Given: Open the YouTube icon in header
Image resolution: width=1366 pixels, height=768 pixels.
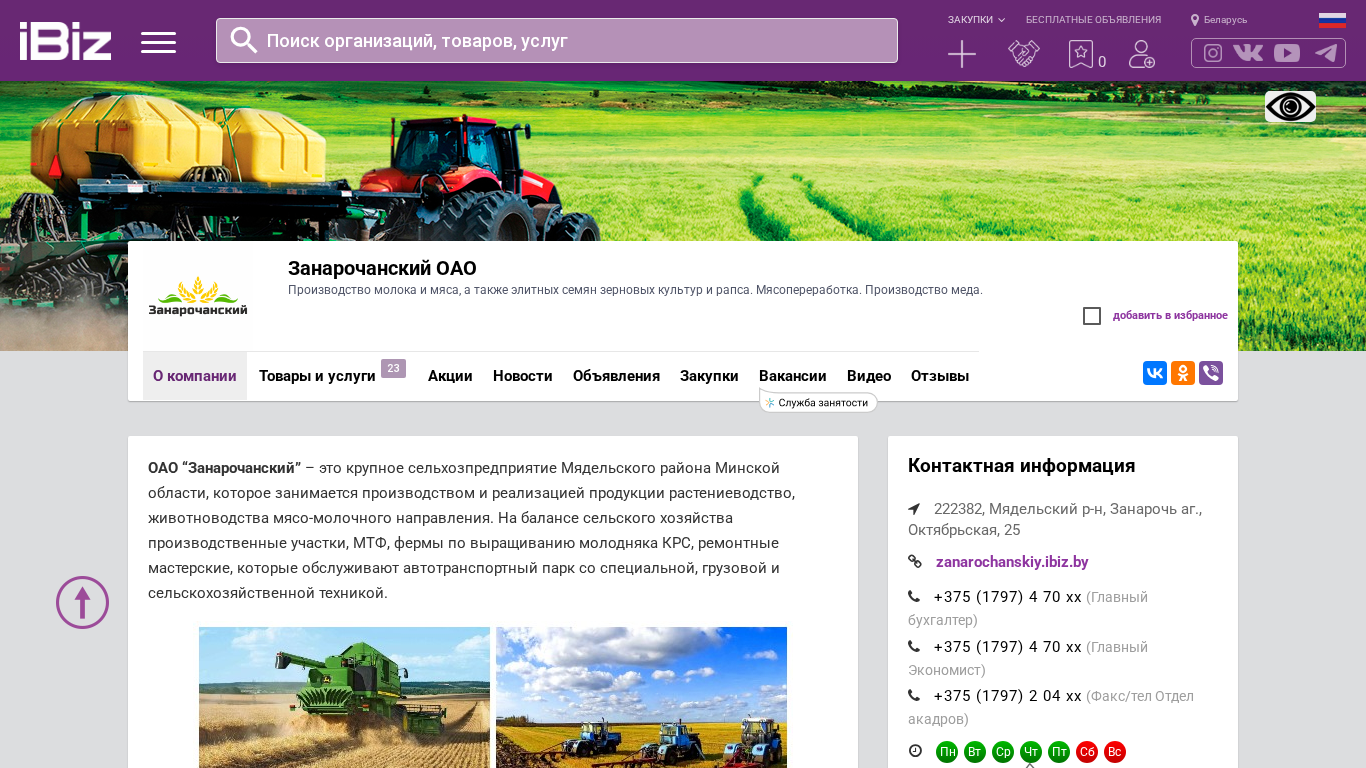Looking at the screenshot, I should (x=1287, y=53).
